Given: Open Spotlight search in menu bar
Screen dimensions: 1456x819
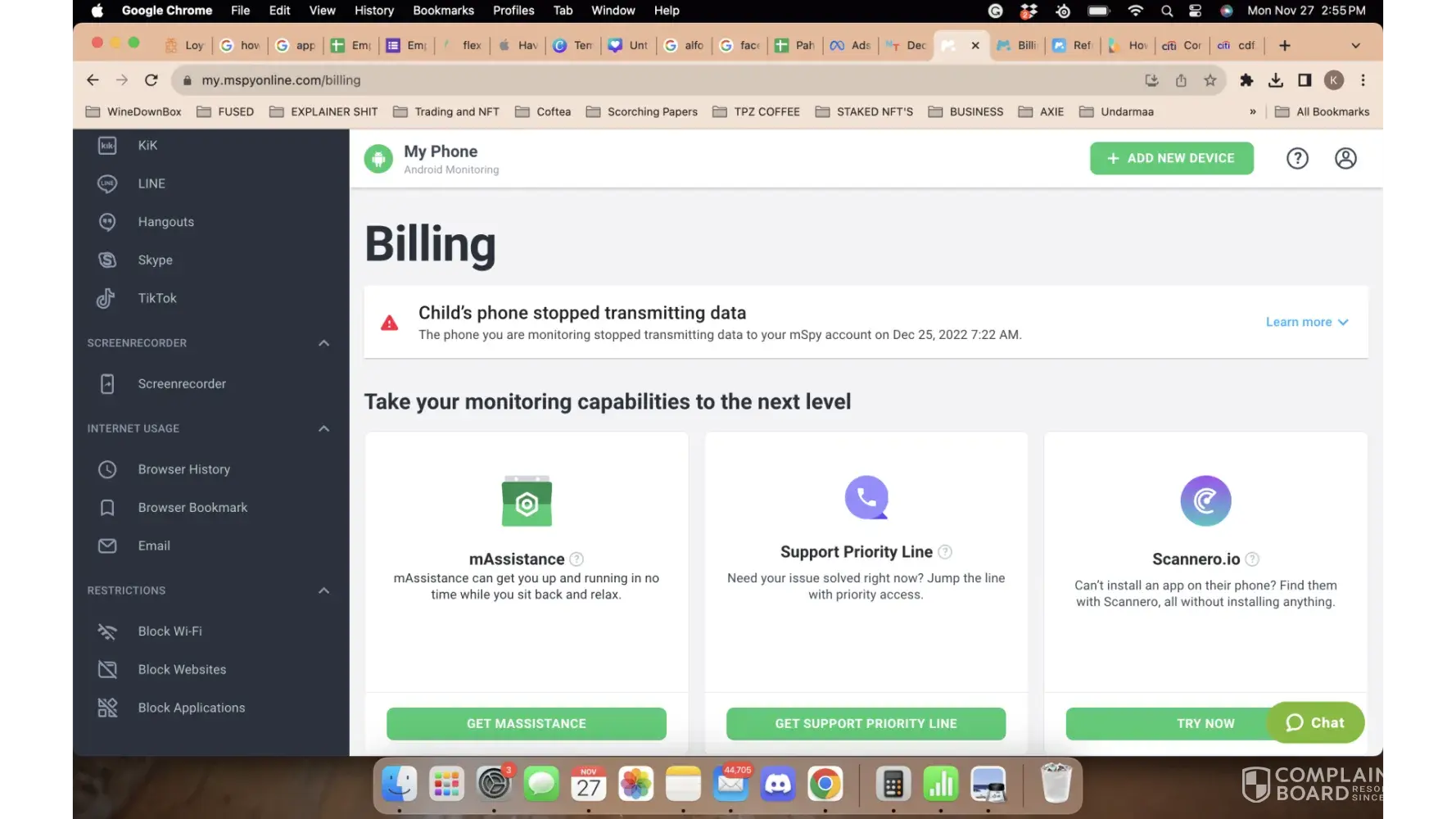Looking at the screenshot, I should pos(1167,11).
